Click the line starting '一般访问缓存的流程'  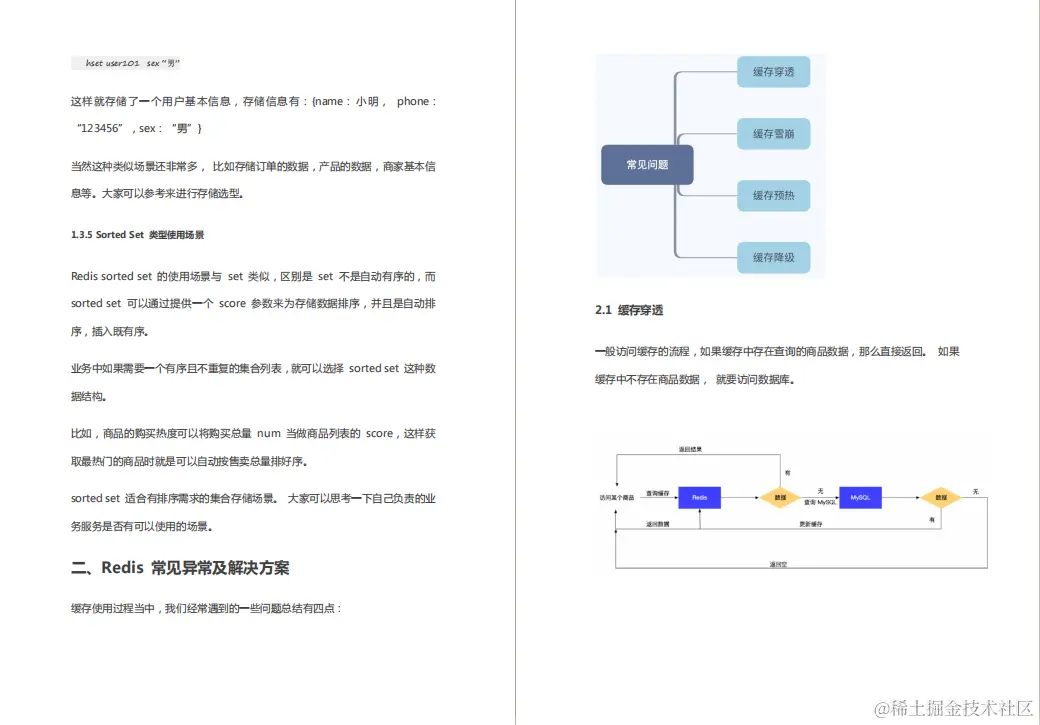pos(777,352)
